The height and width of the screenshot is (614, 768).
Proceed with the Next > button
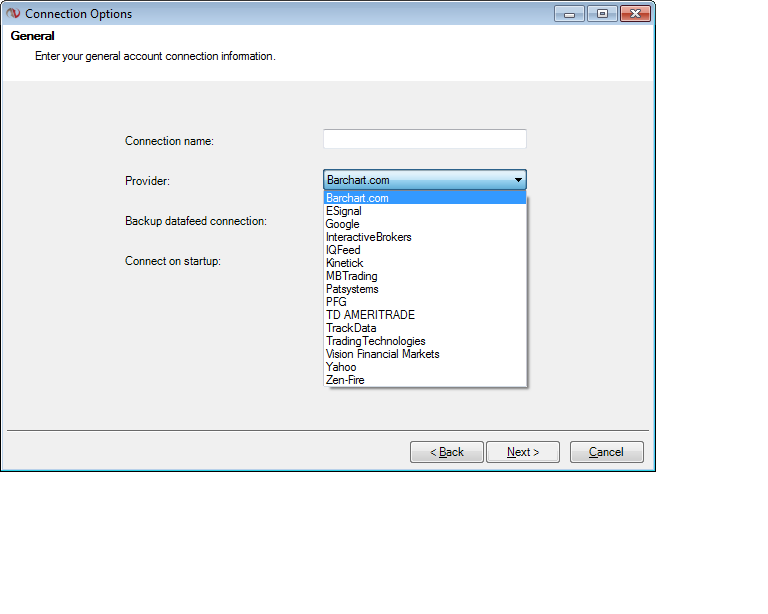click(523, 452)
